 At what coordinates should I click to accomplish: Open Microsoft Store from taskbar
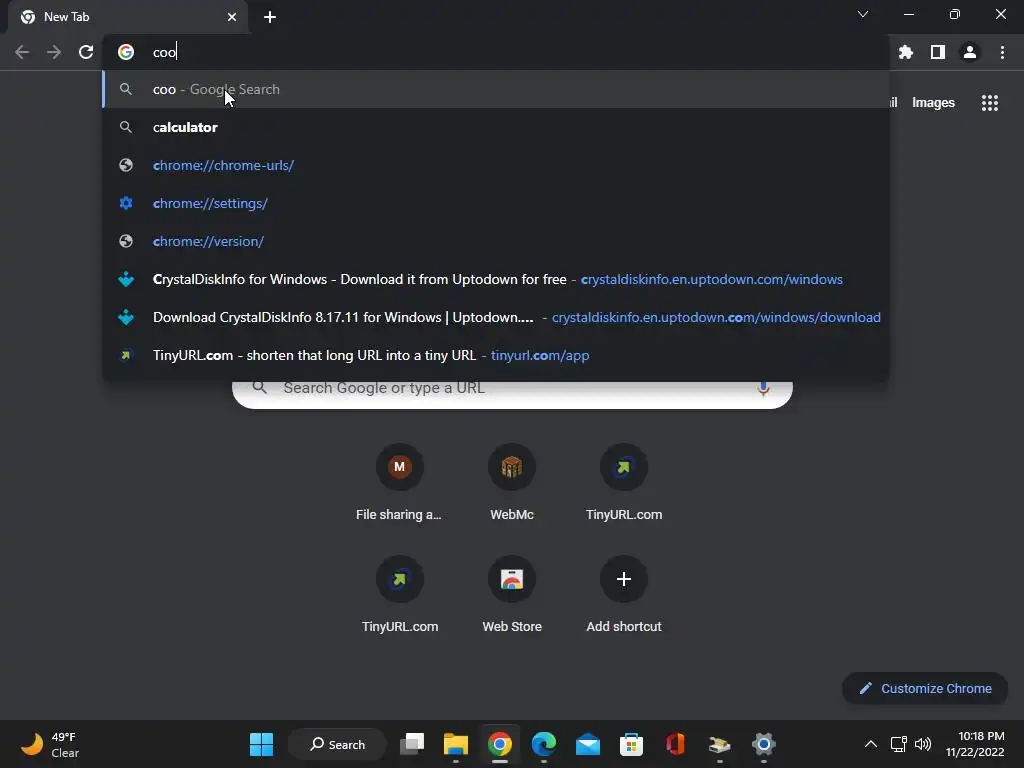pyautogui.click(x=632, y=744)
